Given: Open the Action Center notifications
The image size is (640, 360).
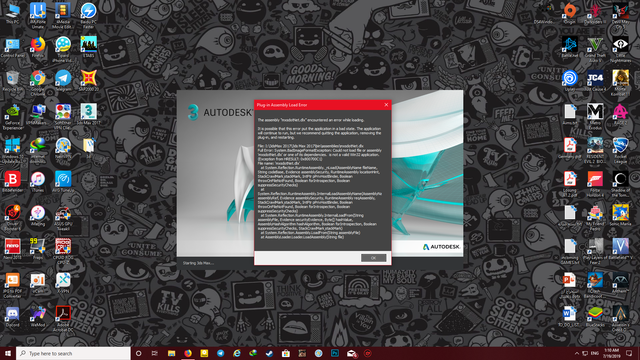Looking at the screenshot, I should (x=629, y=353).
